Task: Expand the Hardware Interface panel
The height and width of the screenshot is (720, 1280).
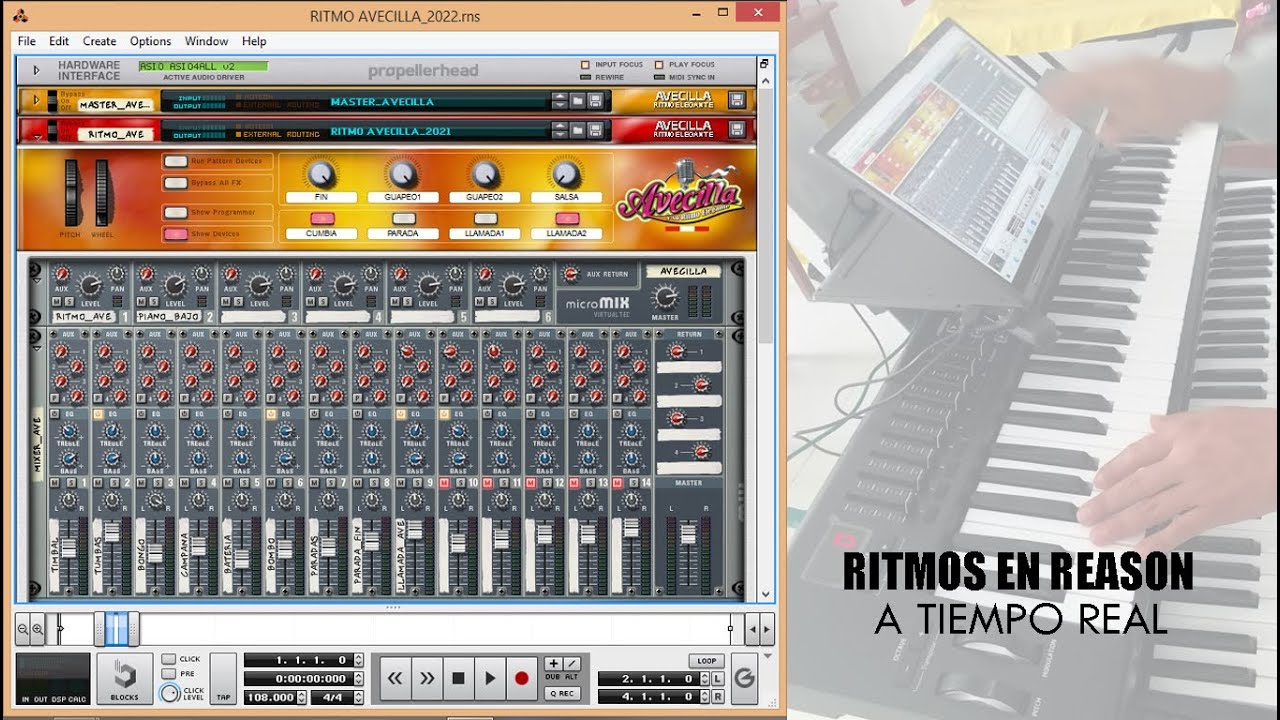Action: click(x=37, y=70)
